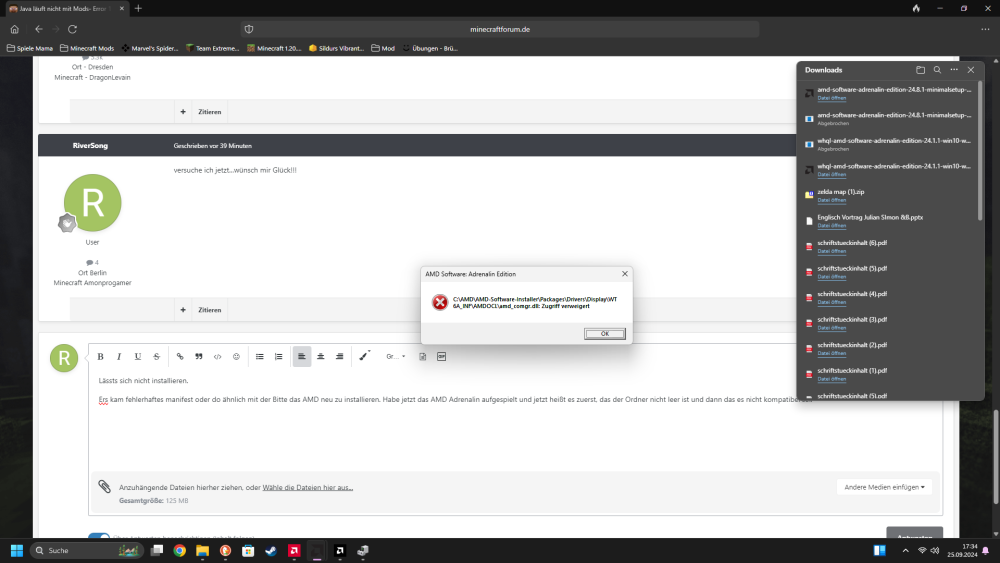
Task: Click 'Wähle die Dateien hier aus...' link
Action: [x=307, y=487]
